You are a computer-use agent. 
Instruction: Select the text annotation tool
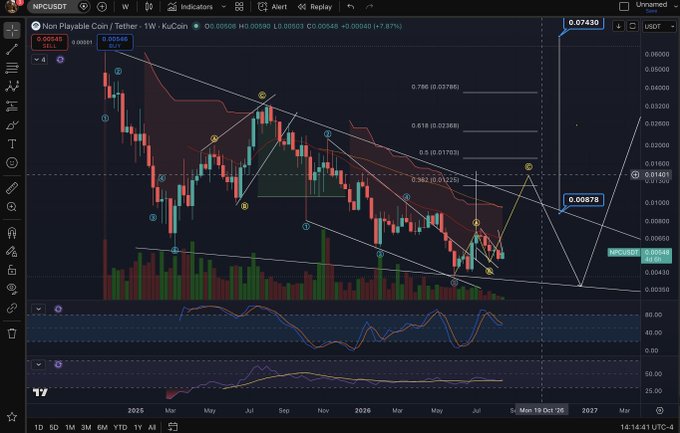(12, 144)
